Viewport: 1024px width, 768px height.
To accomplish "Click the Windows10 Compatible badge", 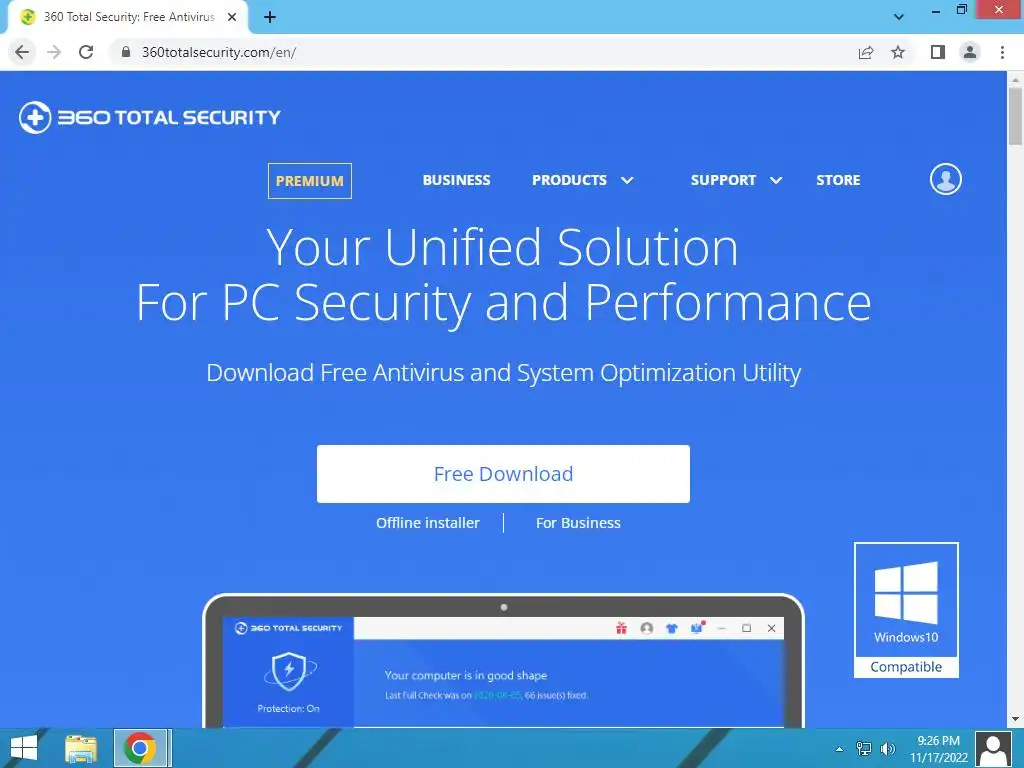I will [x=906, y=609].
